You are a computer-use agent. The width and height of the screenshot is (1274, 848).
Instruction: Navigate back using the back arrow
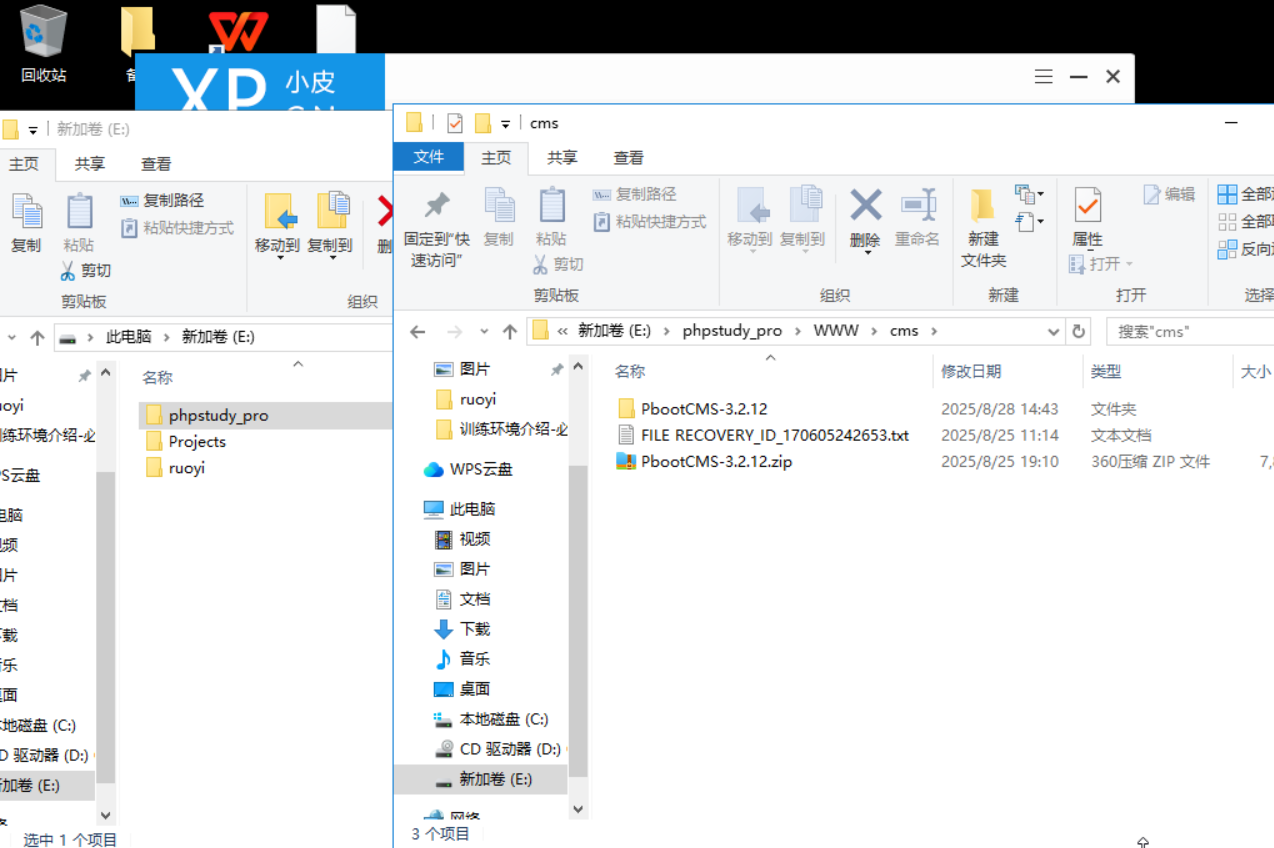[x=417, y=330]
